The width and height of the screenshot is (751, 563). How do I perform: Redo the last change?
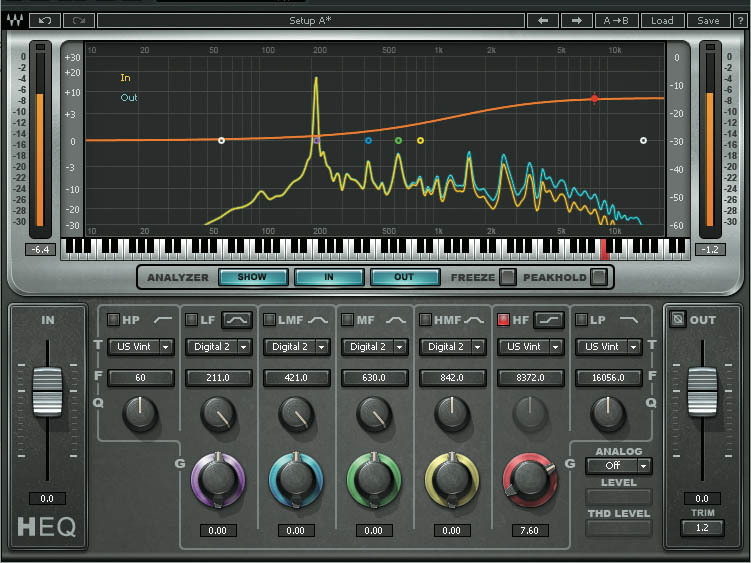point(79,21)
